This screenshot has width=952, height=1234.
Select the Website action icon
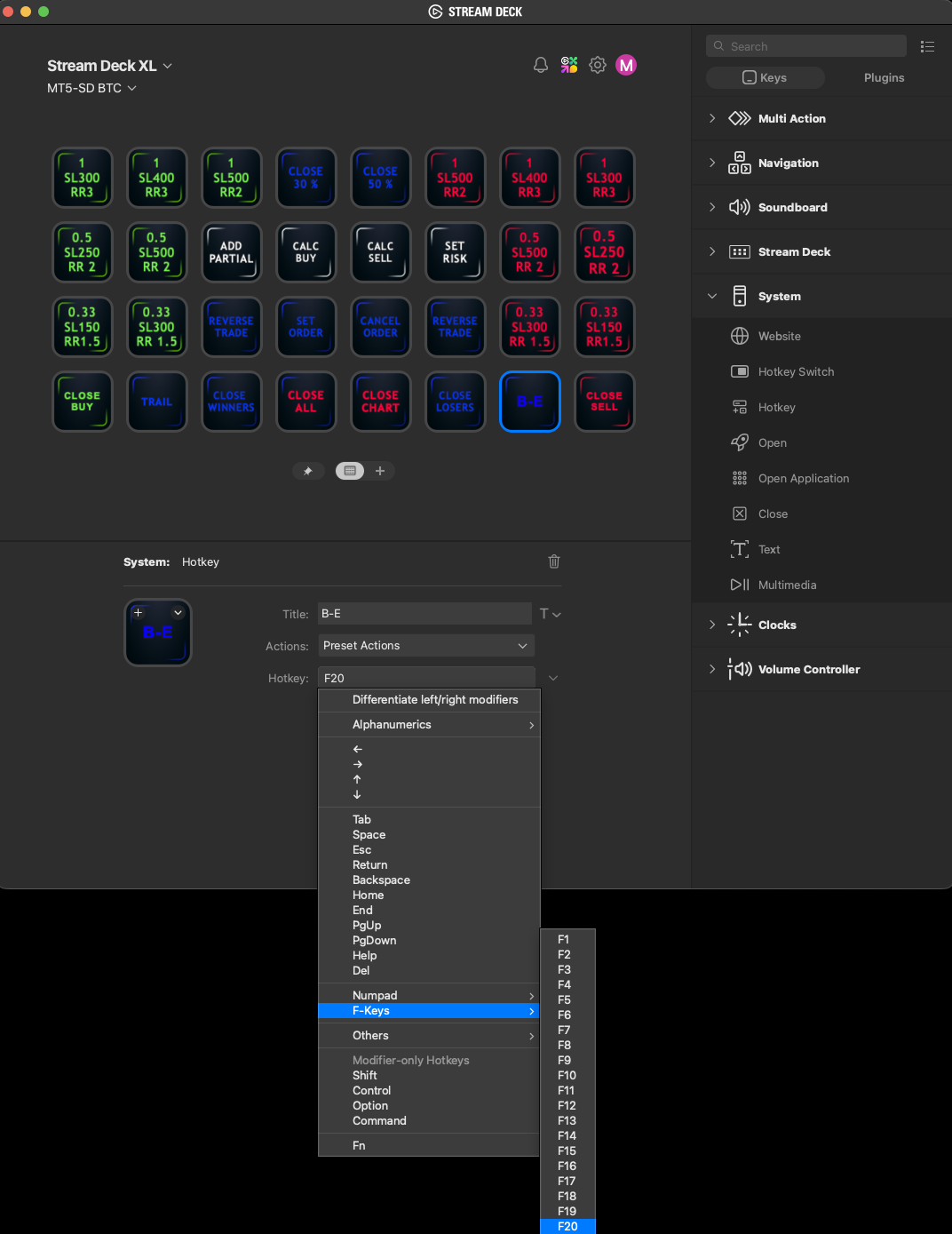tap(739, 336)
